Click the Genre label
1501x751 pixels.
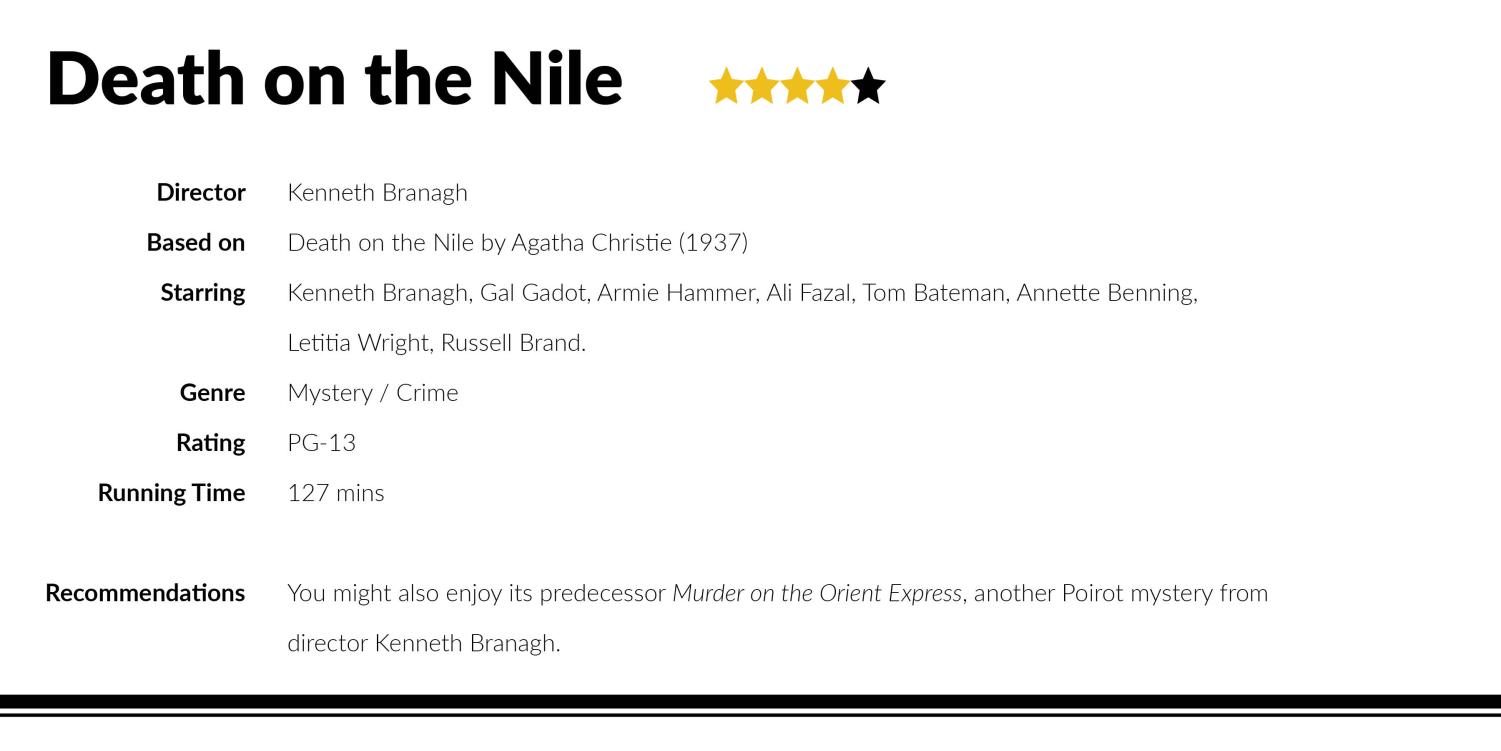[x=212, y=392]
